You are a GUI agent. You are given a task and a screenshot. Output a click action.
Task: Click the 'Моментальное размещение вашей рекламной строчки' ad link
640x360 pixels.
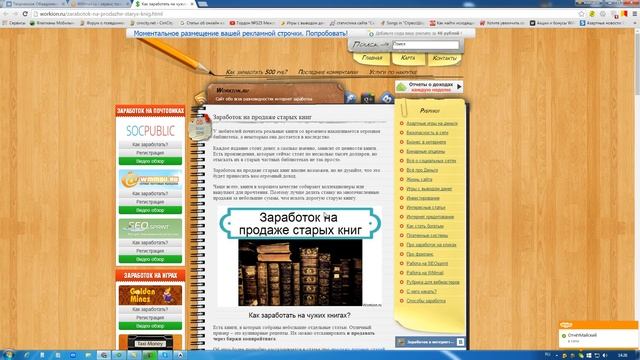(x=241, y=33)
